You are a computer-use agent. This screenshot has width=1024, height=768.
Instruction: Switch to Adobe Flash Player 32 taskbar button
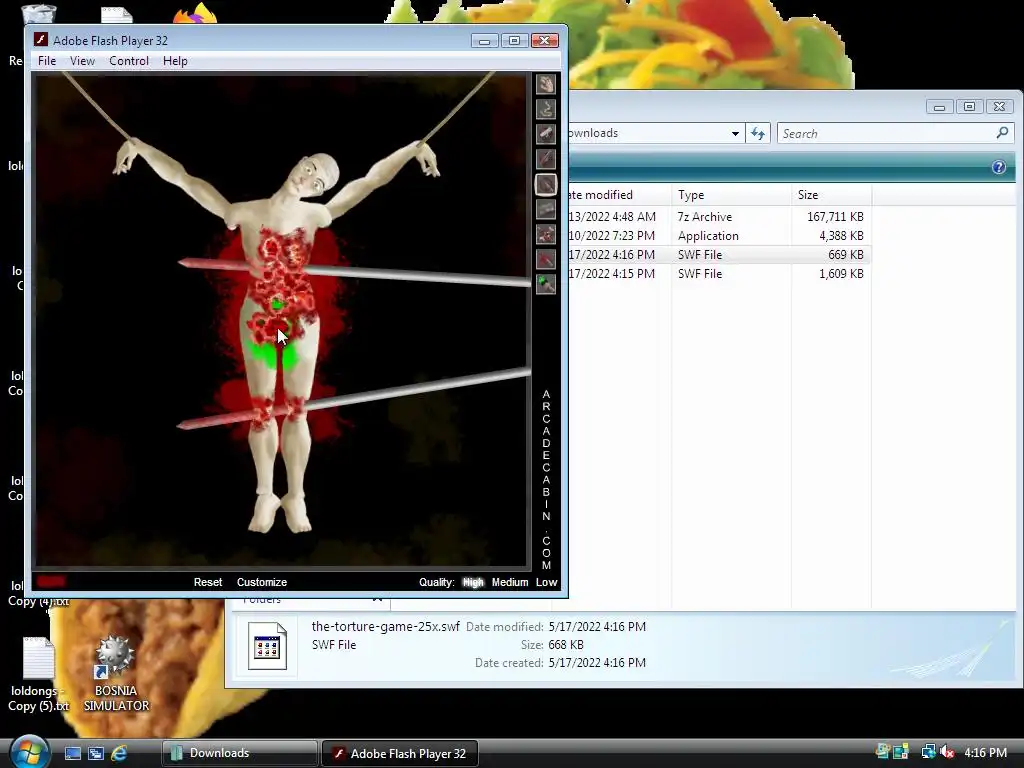[x=400, y=753]
